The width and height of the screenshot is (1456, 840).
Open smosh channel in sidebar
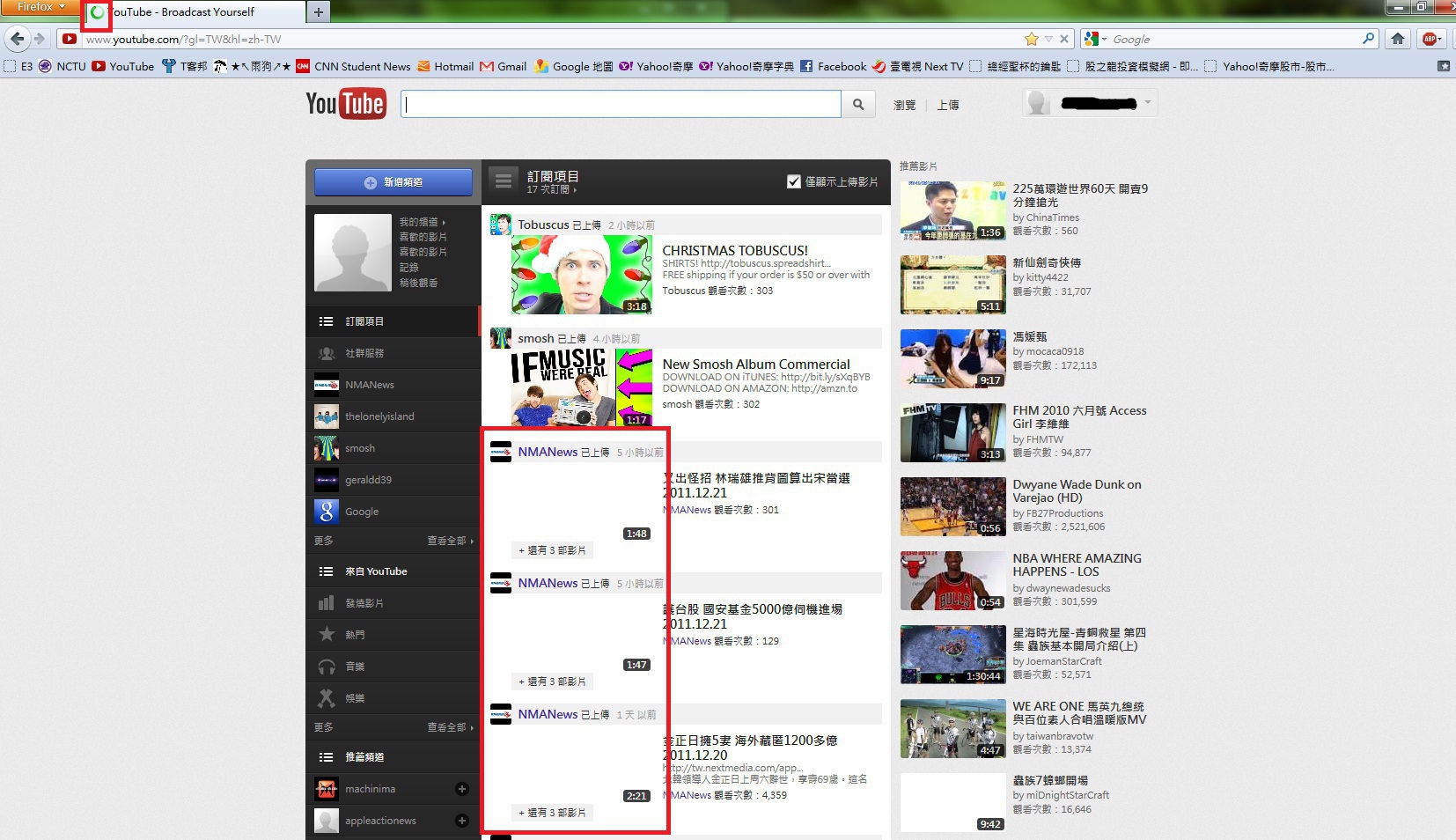pyautogui.click(x=393, y=448)
